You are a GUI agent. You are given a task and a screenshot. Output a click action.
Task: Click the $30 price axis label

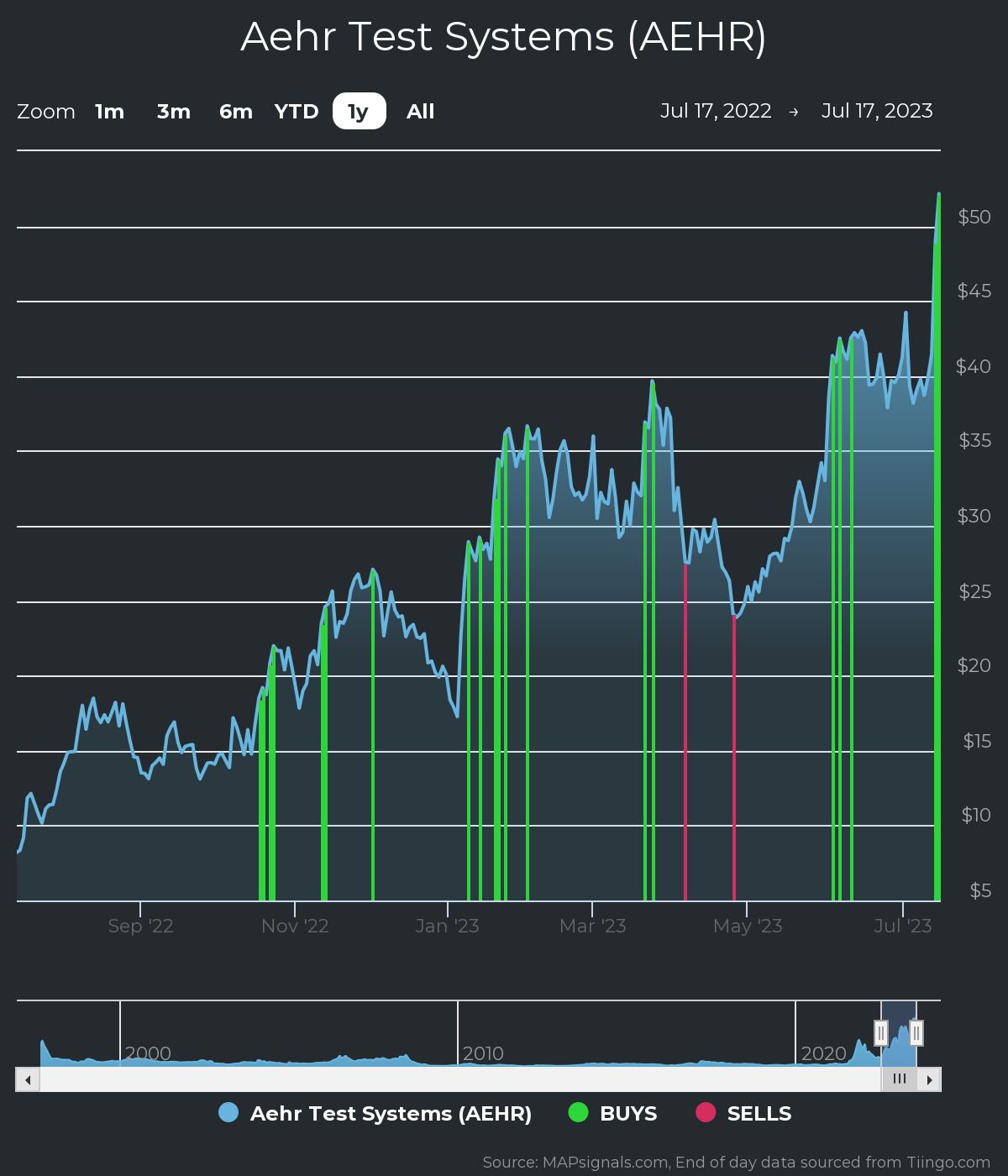(974, 516)
